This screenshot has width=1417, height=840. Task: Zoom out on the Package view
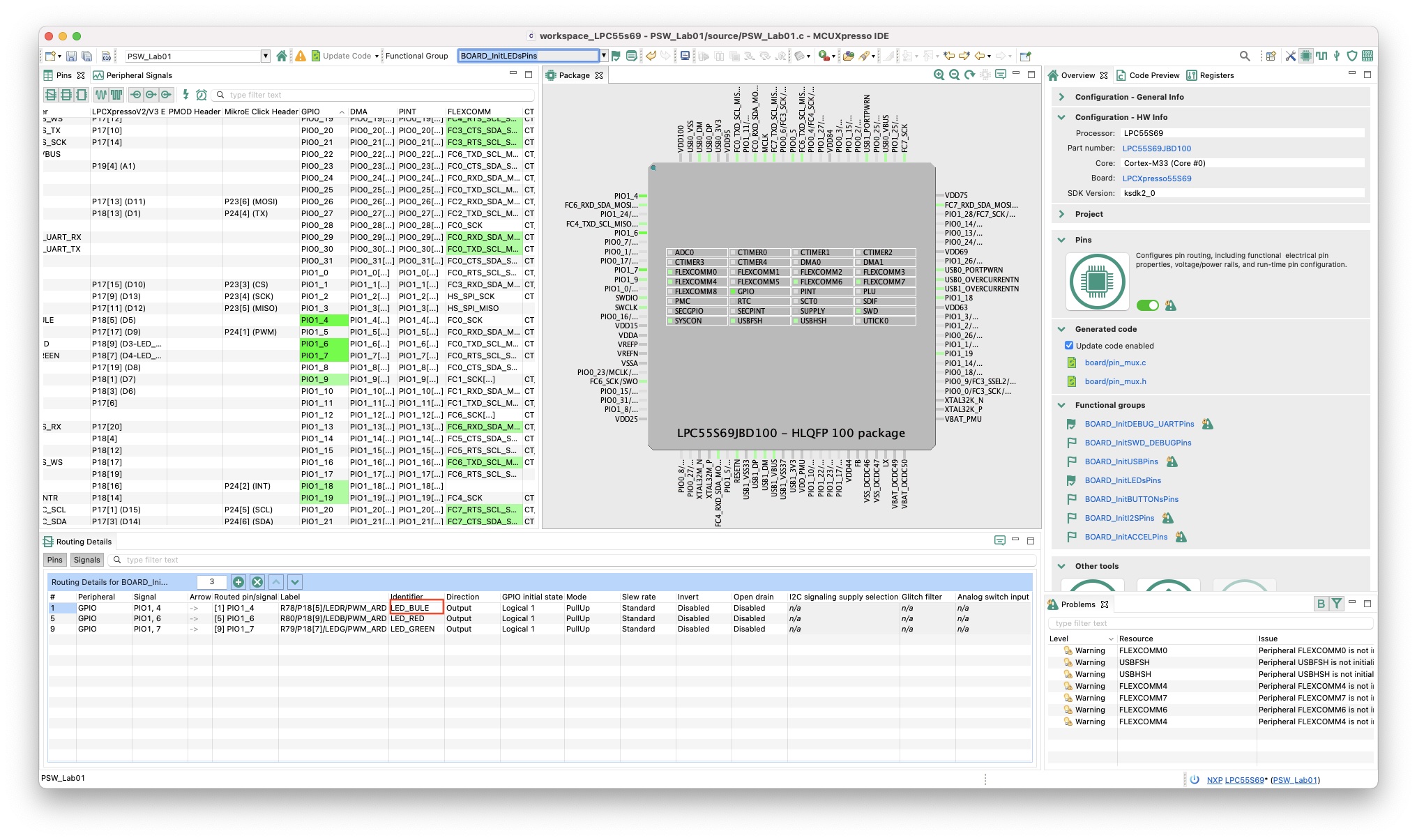click(x=954, y=75)
